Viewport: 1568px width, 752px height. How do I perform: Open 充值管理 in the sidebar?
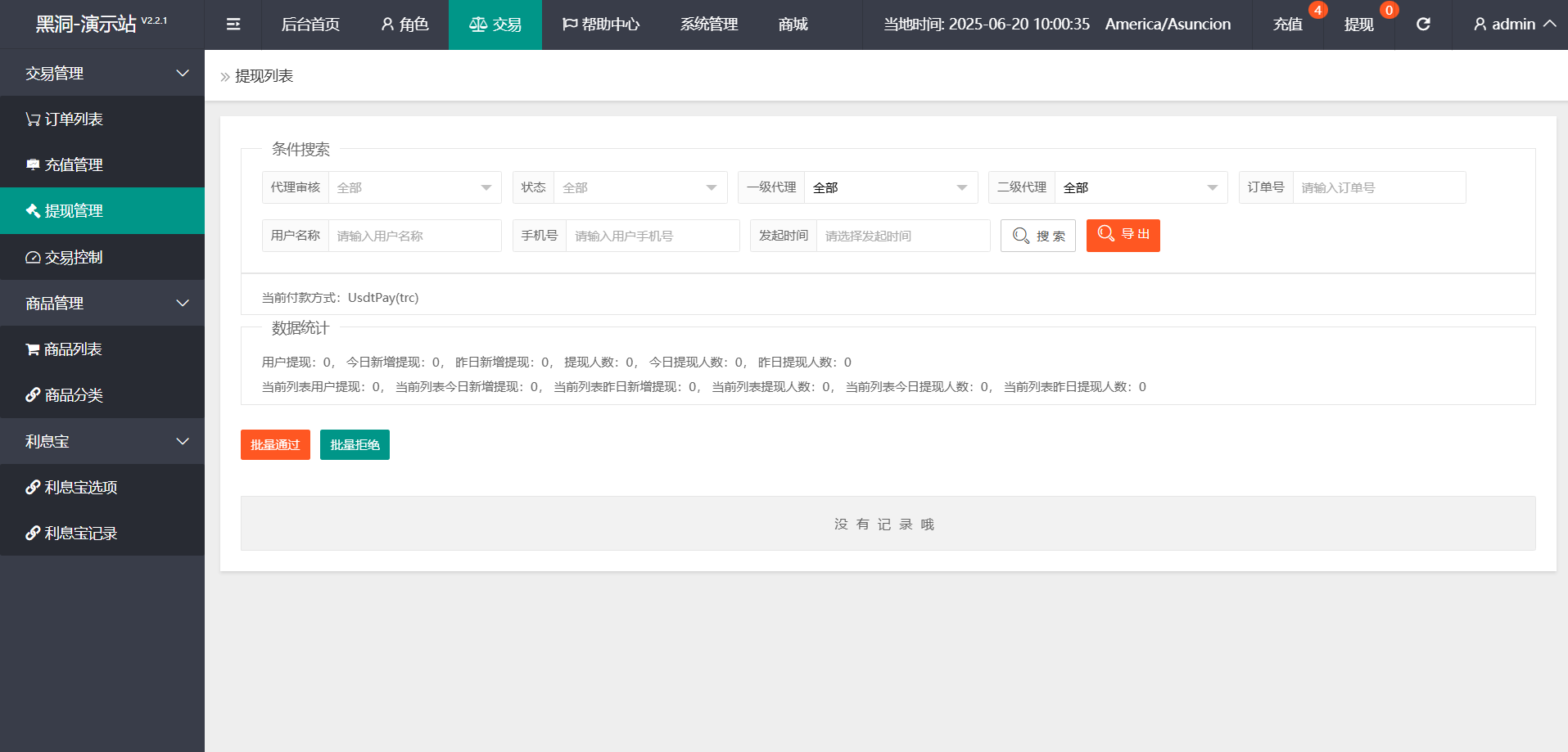(102, 165)
